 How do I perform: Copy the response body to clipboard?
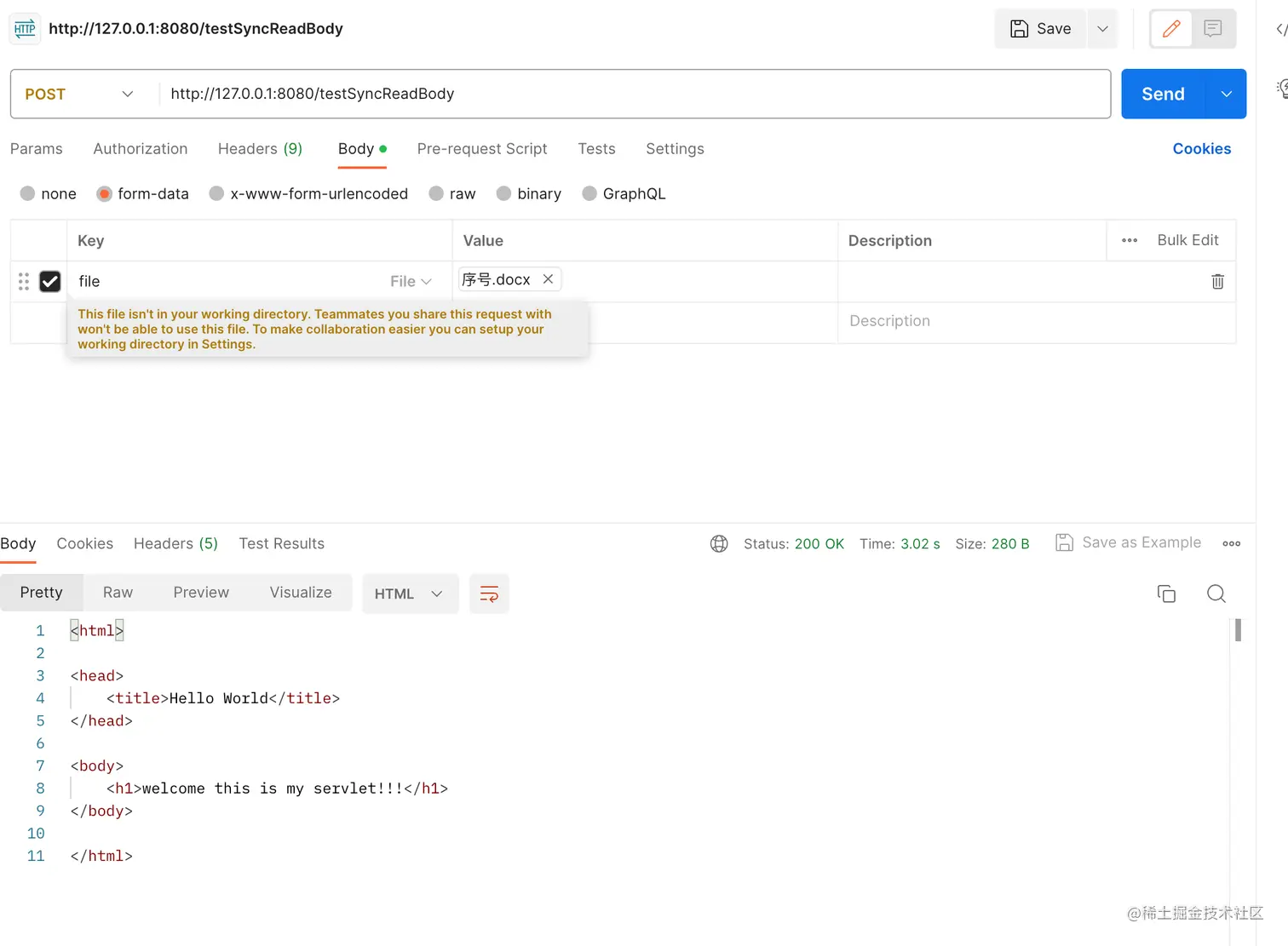(1166, 593)
